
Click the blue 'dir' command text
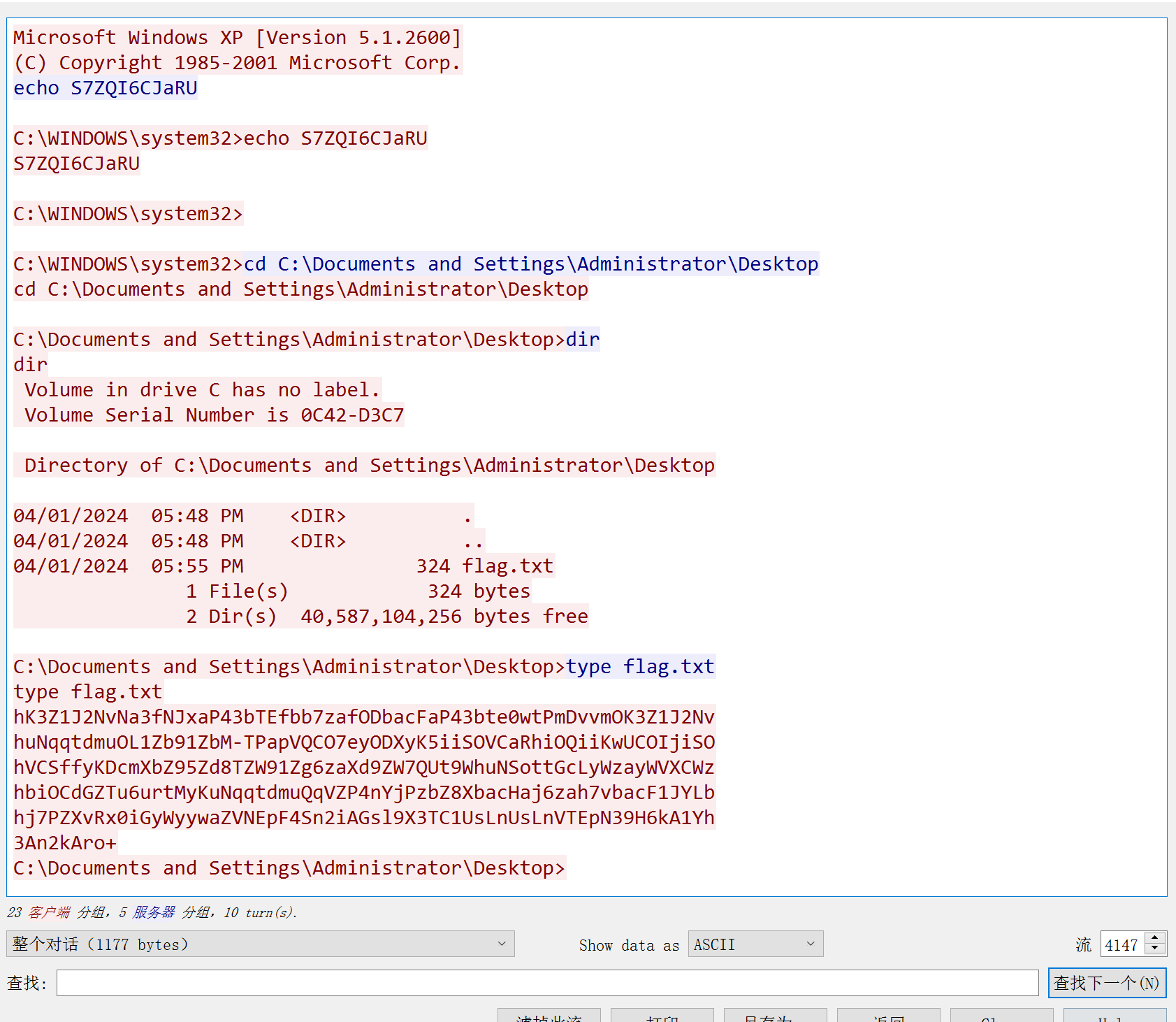pos(583,339)
